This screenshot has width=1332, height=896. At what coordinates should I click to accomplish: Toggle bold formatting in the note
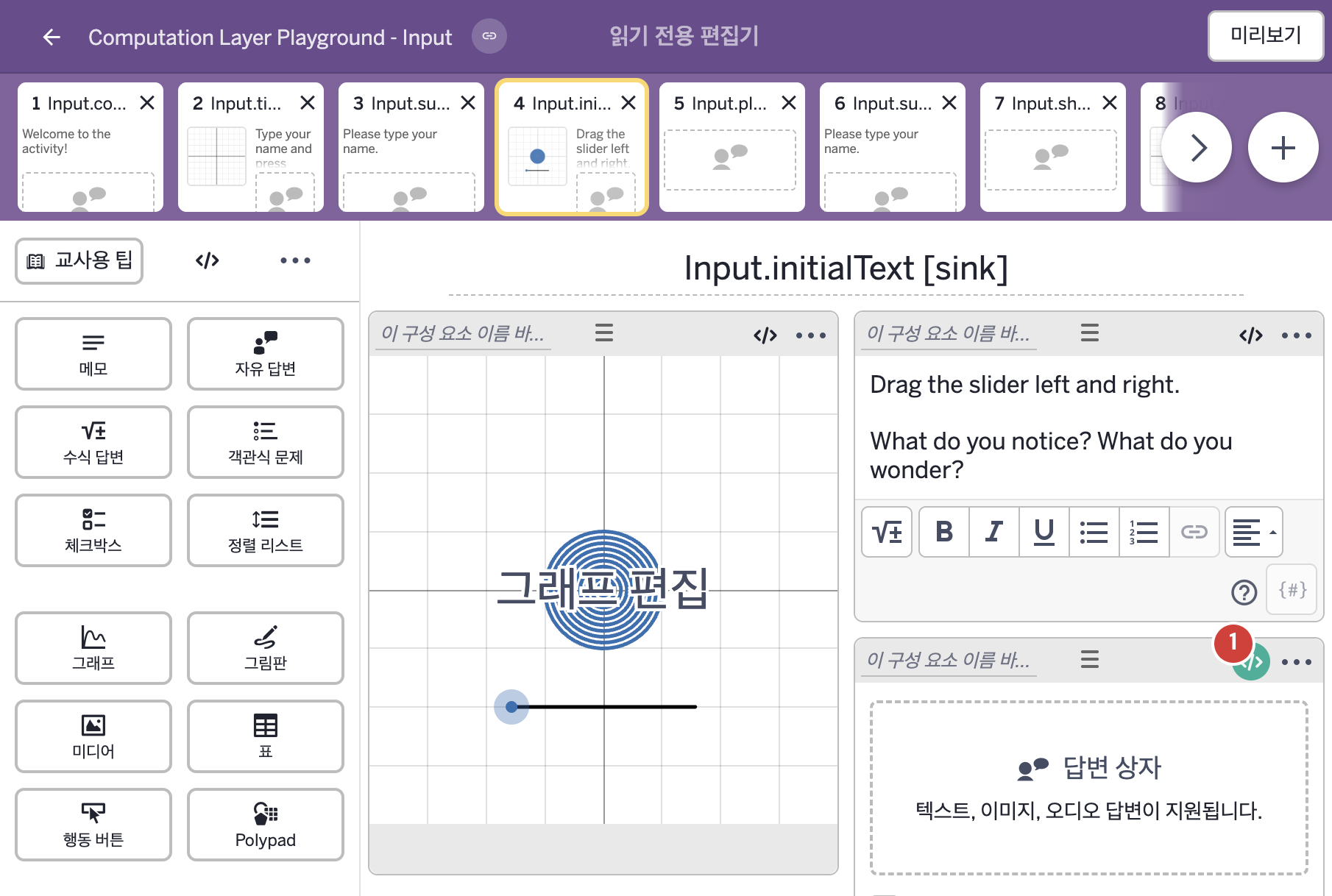pyautogui.click(x=944, y=532)
